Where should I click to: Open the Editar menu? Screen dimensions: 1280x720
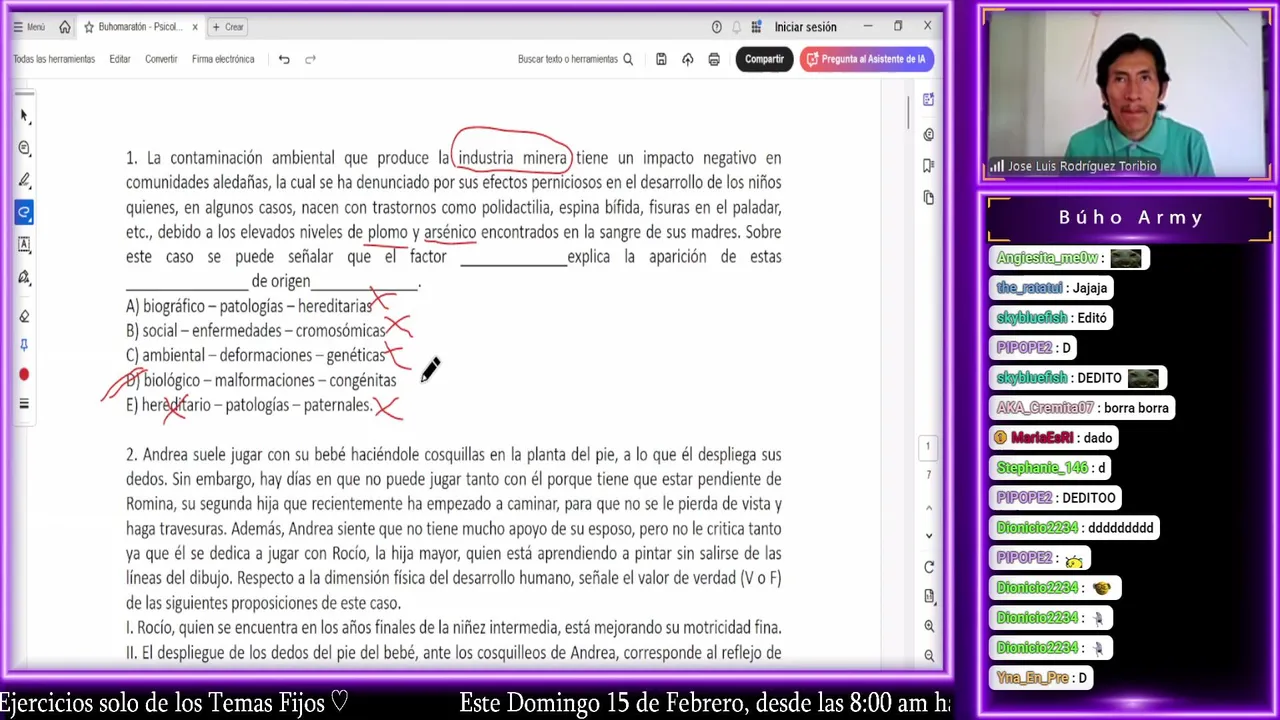[120, 59]
